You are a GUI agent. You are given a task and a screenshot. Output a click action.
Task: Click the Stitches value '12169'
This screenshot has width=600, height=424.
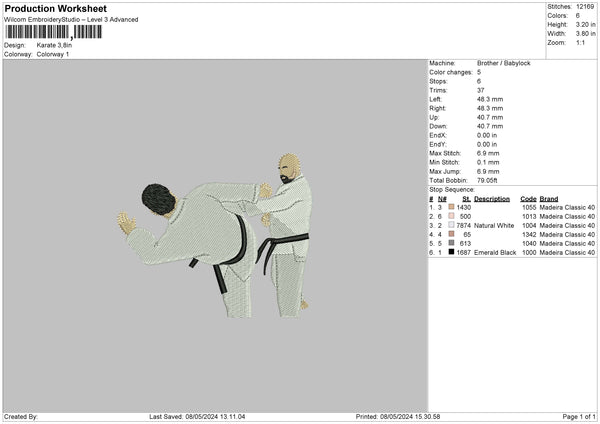tap(585, 7)
